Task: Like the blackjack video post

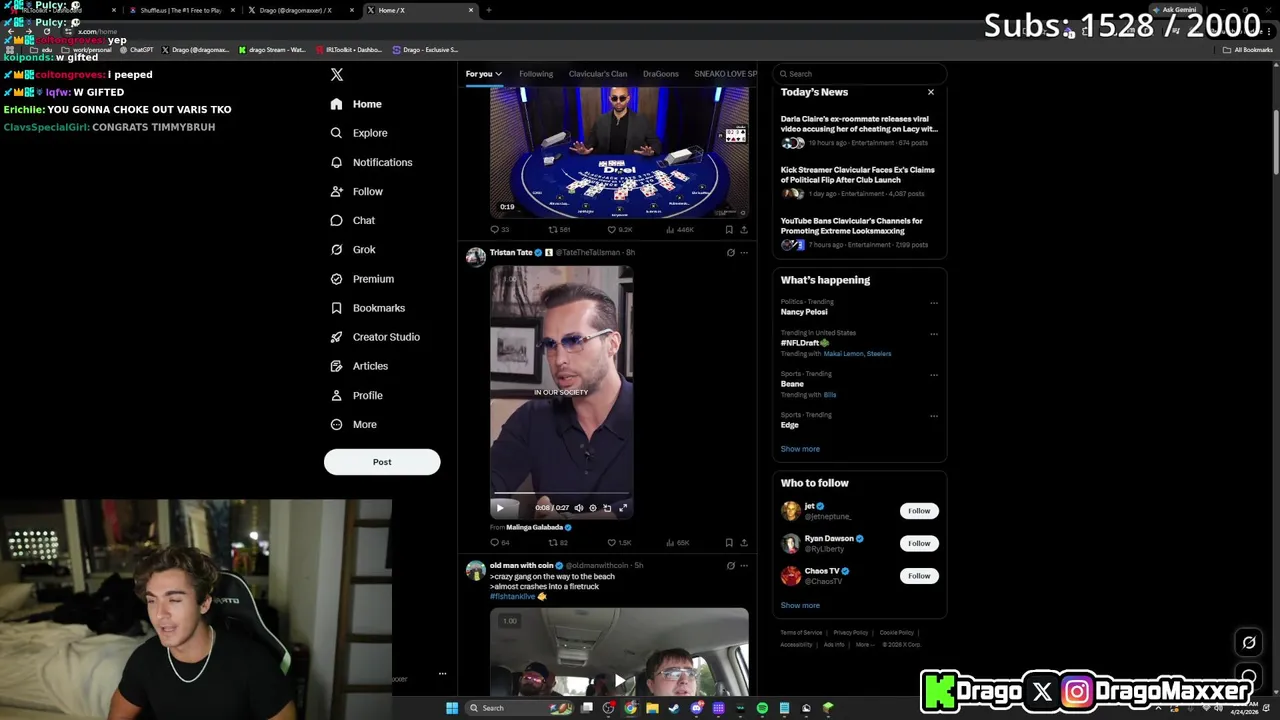Action: 620,230
